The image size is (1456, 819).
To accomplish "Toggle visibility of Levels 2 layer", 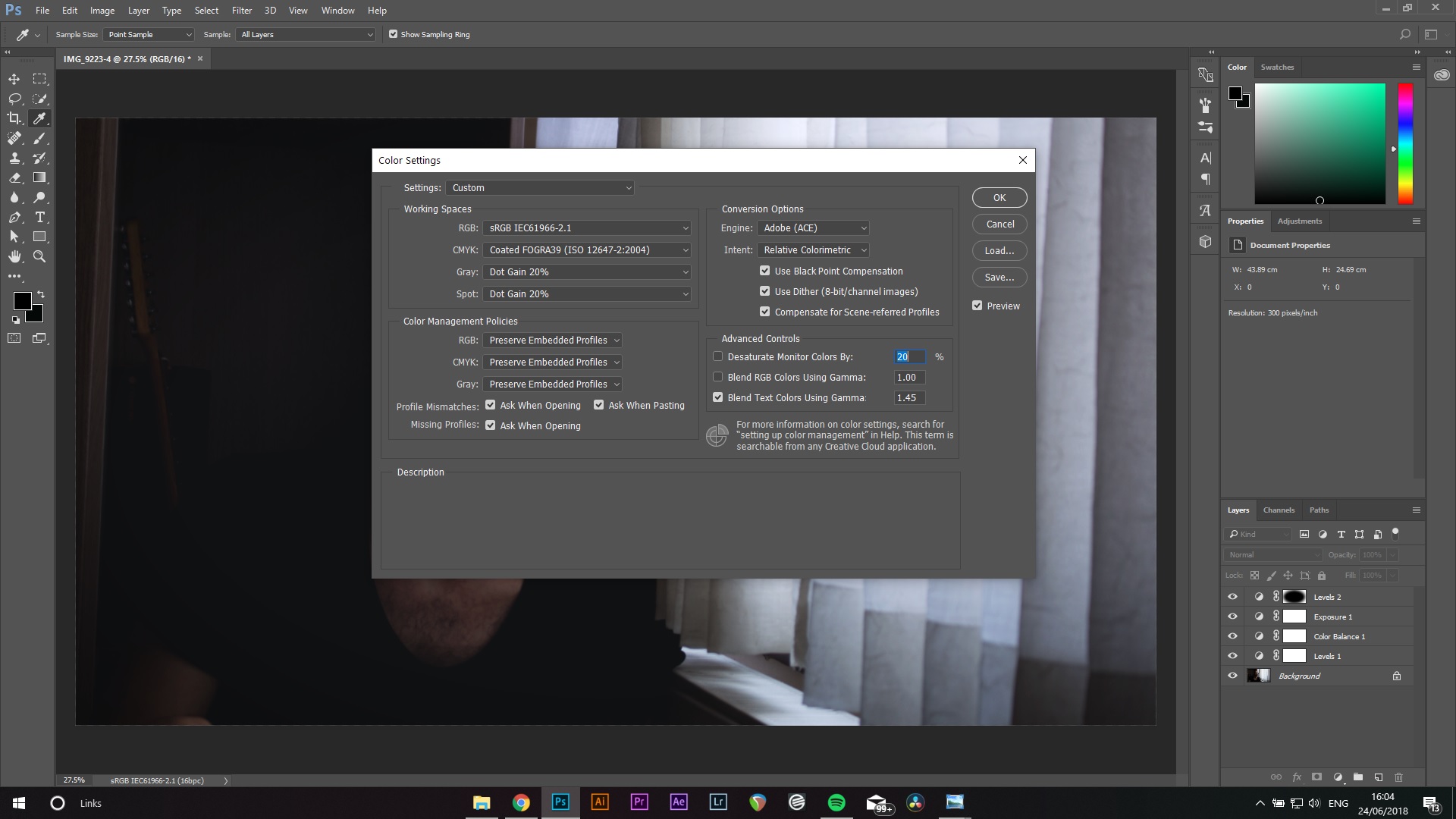I will click(1232, 597).
